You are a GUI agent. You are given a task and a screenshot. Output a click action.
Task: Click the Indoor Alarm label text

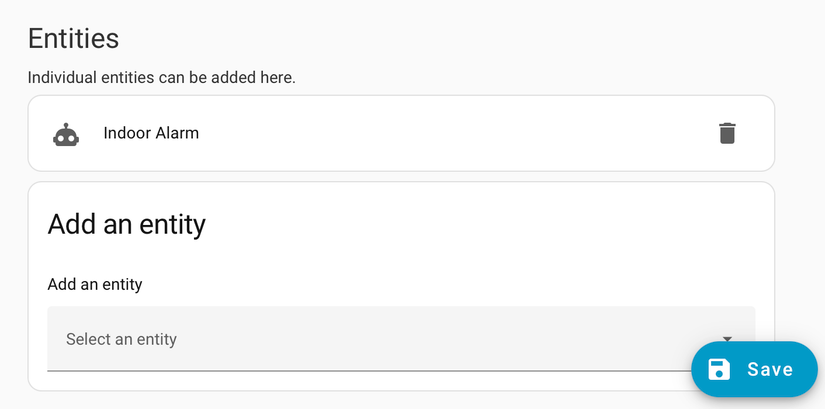tap(151, 133)
